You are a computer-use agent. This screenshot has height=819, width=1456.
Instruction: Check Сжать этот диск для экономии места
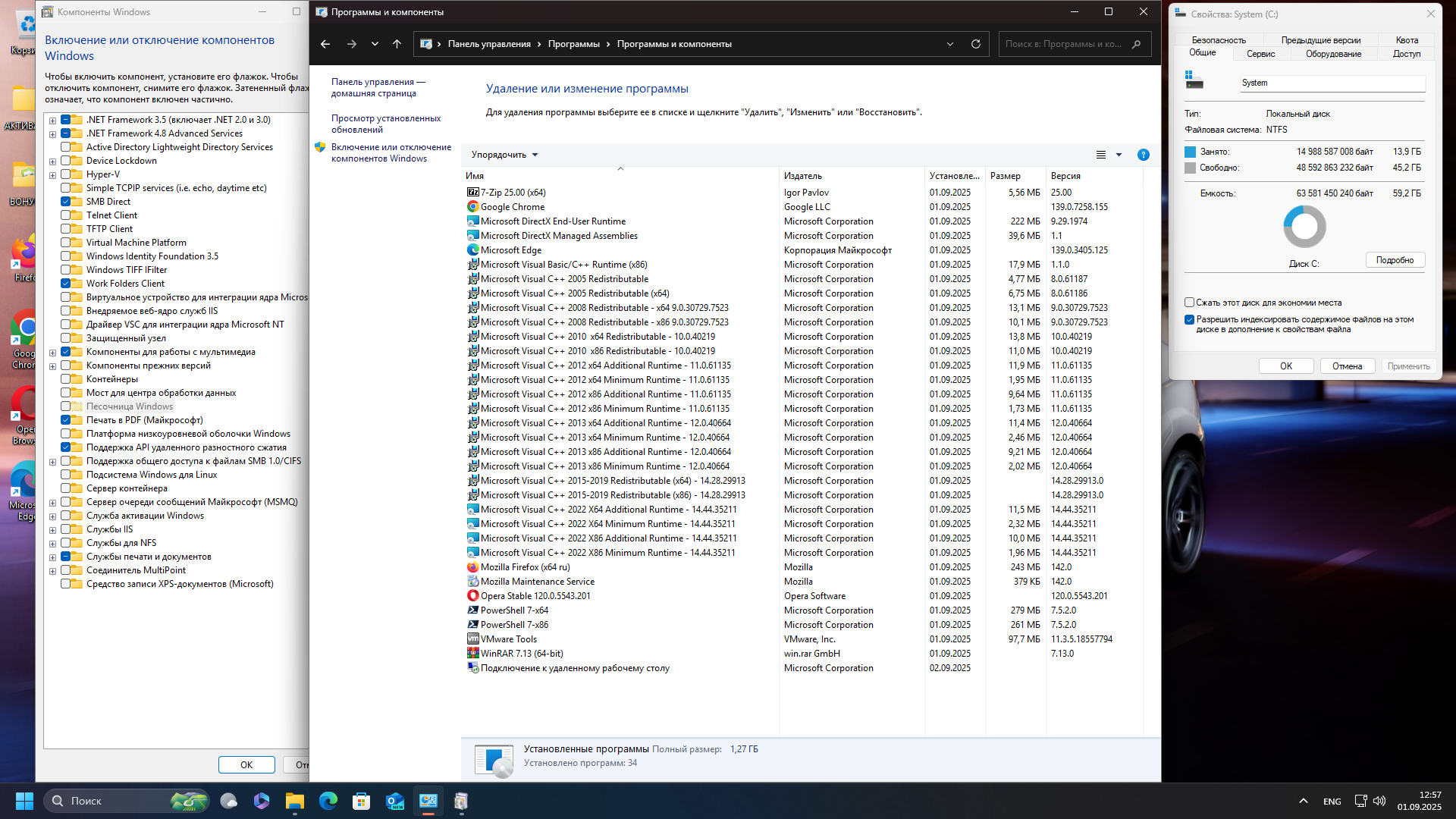pos(1189,303)
